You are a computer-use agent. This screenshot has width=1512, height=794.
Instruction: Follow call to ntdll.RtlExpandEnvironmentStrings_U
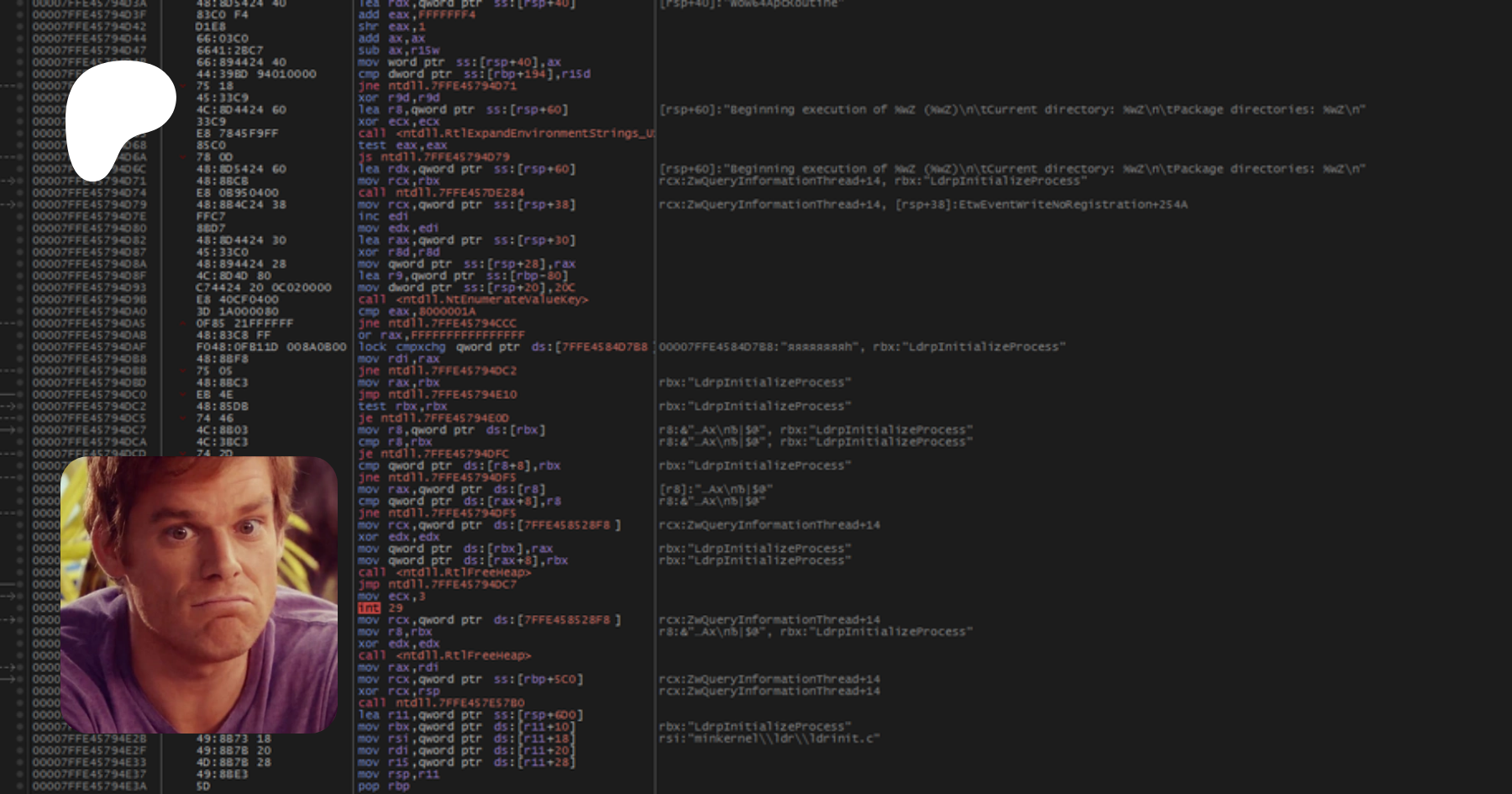(506, 134)
